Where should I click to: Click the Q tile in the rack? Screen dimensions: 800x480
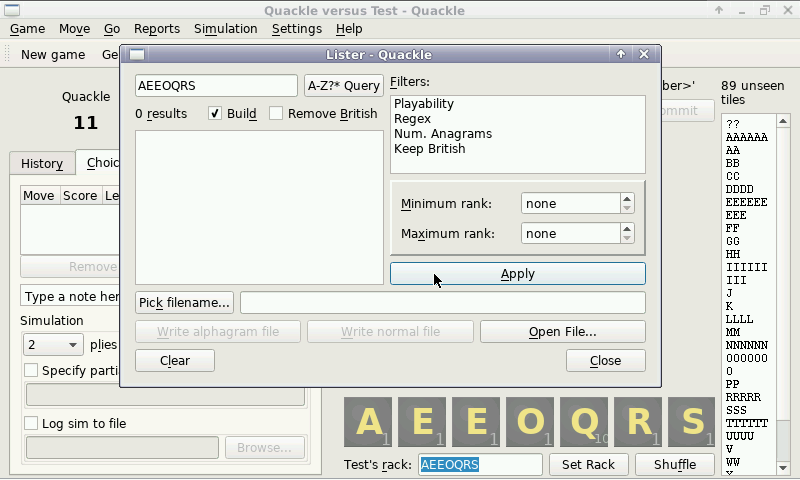[x=584, y=422]
